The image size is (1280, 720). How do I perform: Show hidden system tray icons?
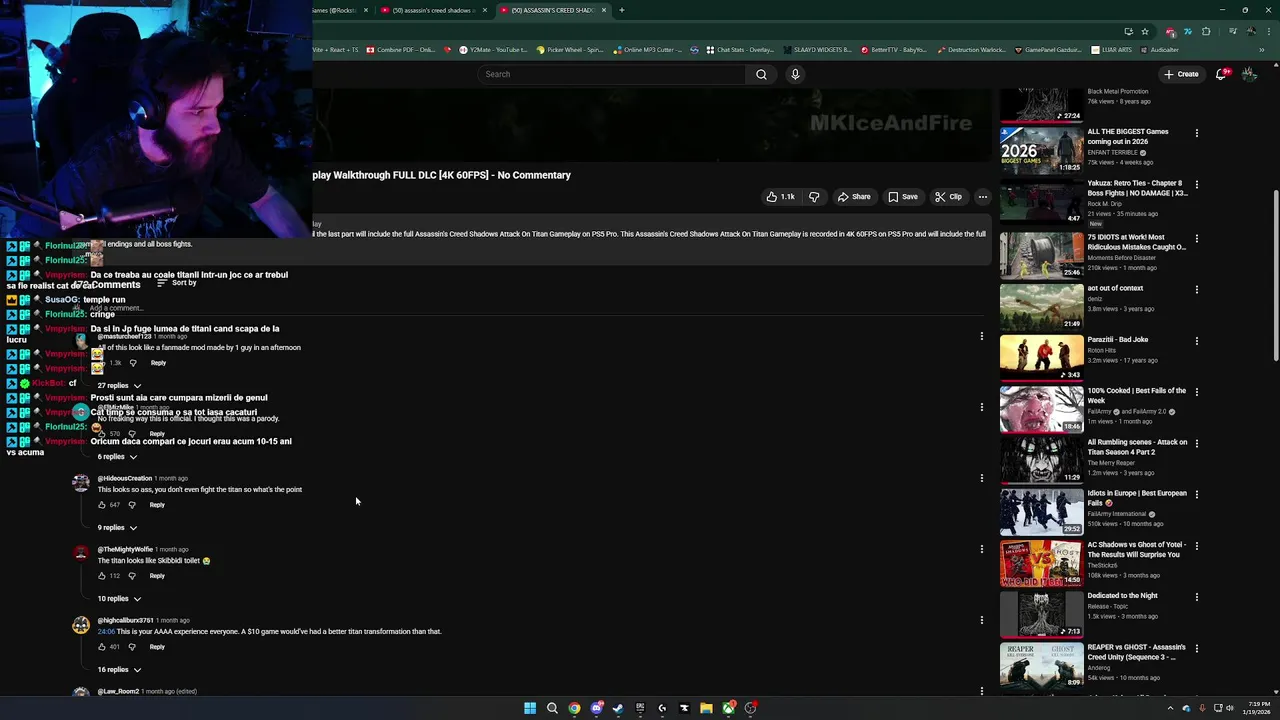coord(1170,708)
